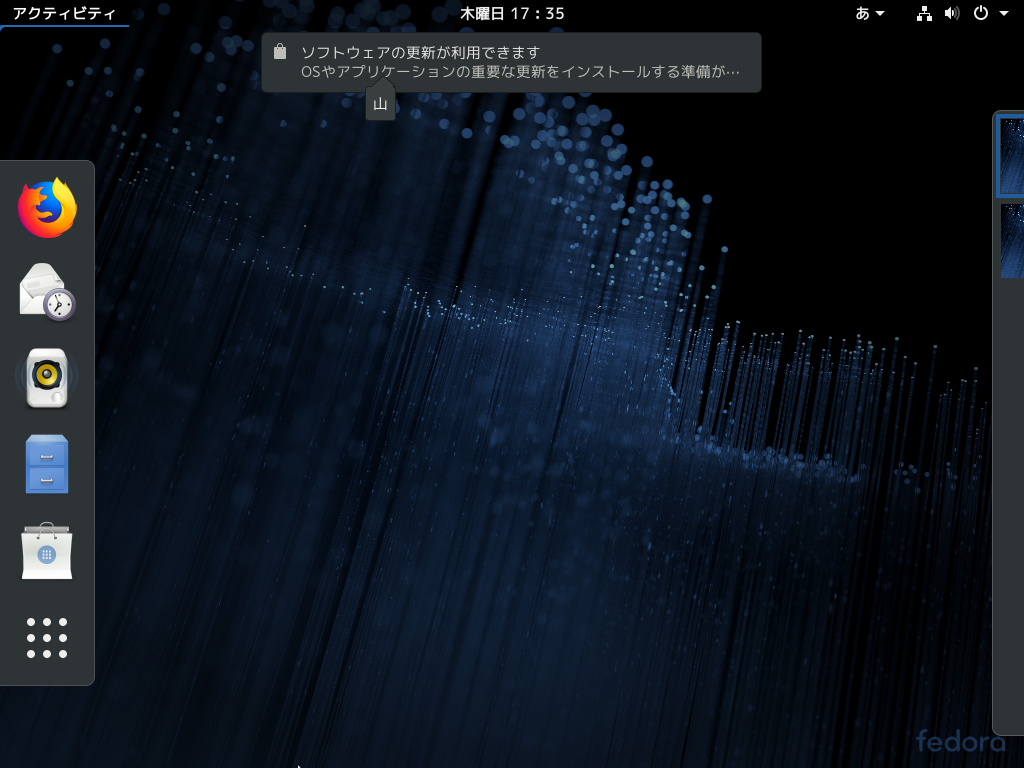Open Rhythmbox music player

tap(47, 378)
